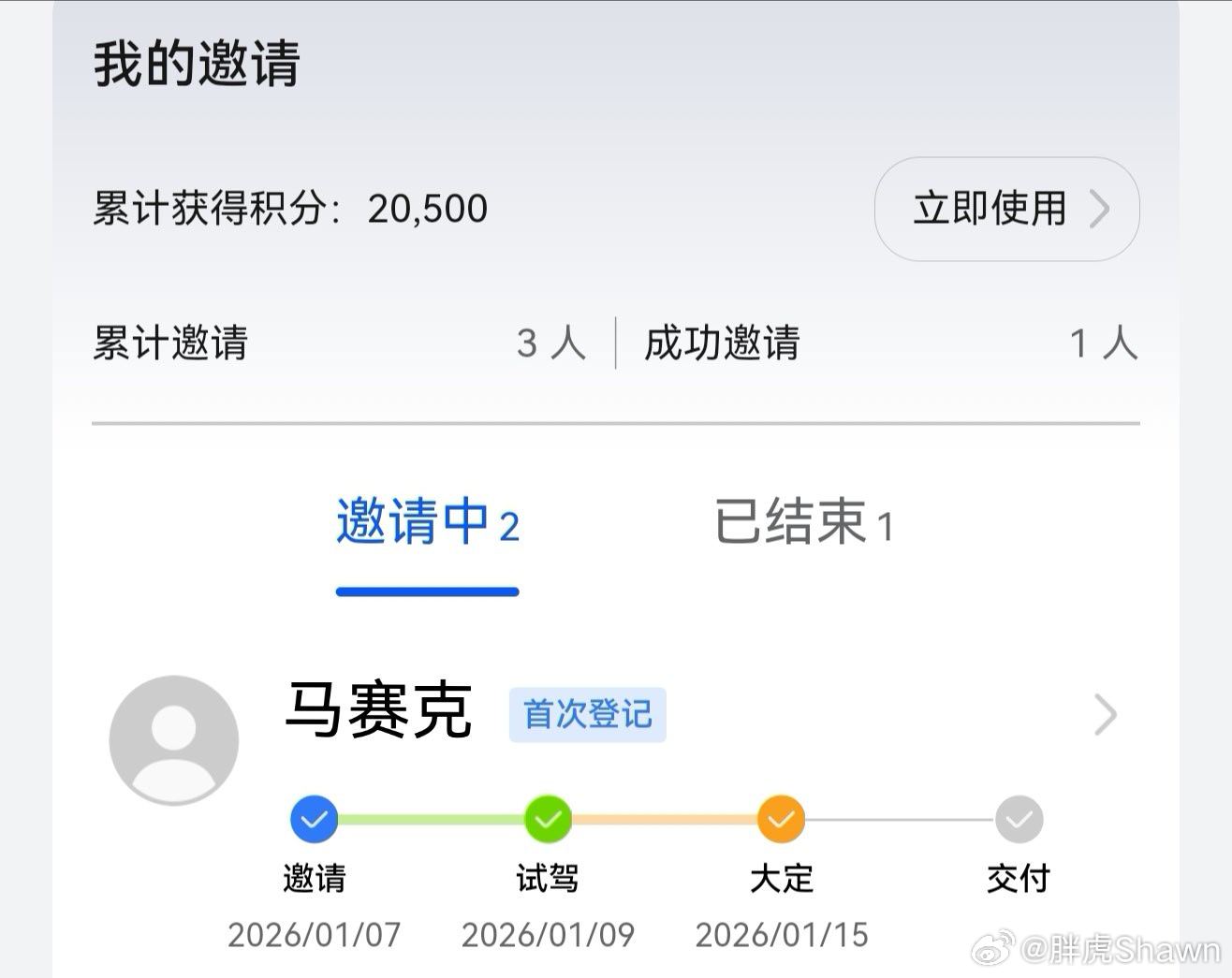The image size is (1232, 978).
Task: Click the profile avatar of 马赛克
Action: (x=174, y=739)
